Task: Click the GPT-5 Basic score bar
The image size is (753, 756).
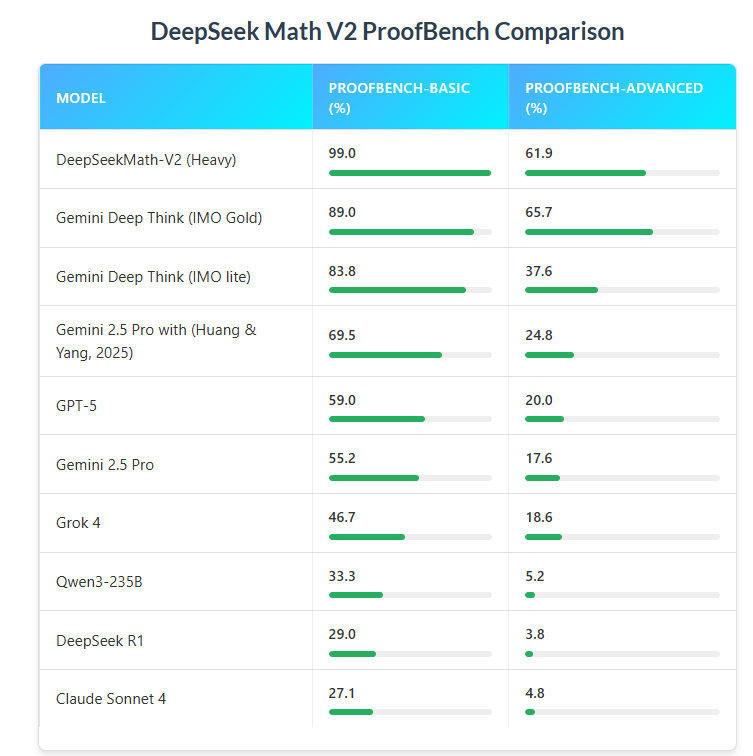Action: [409, 419]
